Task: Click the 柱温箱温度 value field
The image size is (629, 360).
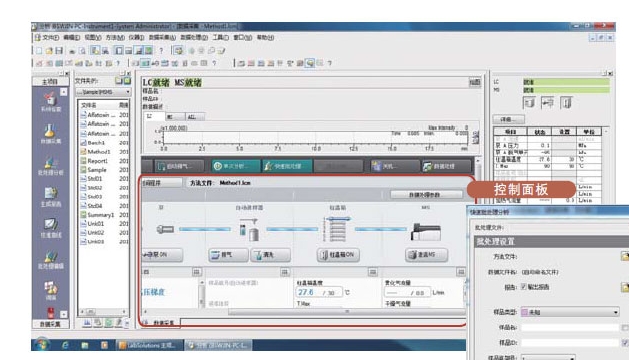Action: coord(319,293)
